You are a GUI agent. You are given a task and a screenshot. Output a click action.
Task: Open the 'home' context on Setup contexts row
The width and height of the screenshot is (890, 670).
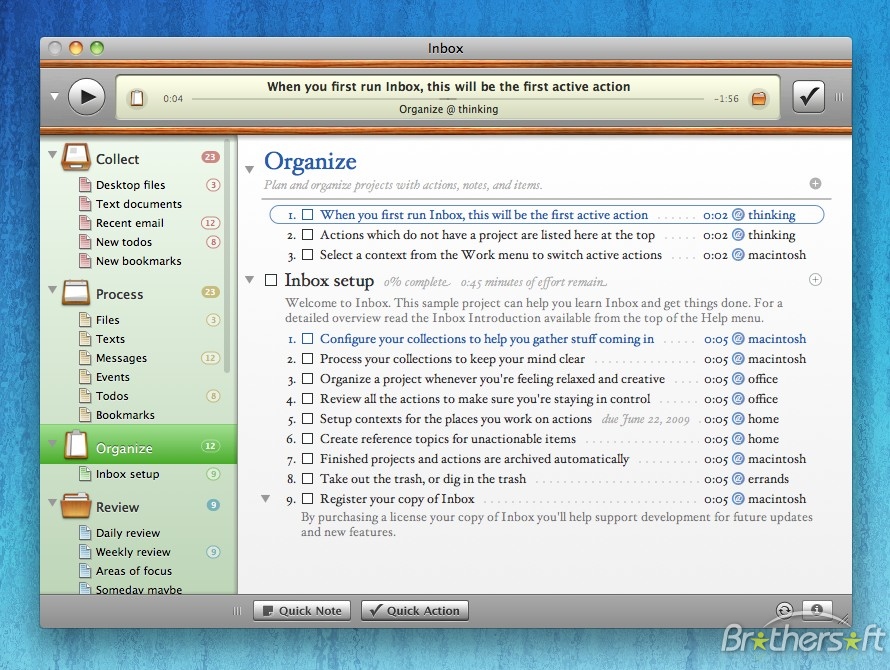(x=763, y=418)
